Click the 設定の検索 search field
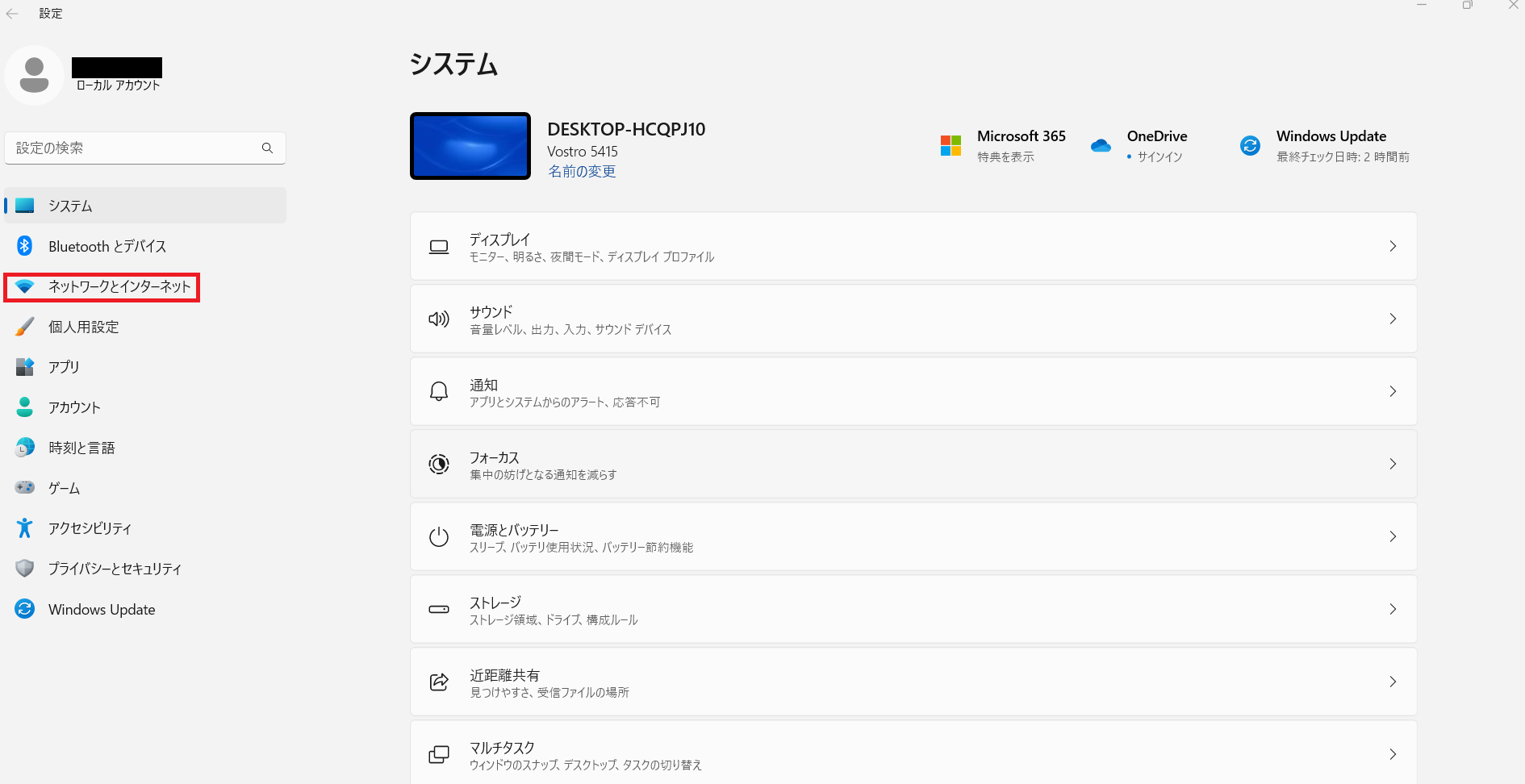 [x=145, y=148]
